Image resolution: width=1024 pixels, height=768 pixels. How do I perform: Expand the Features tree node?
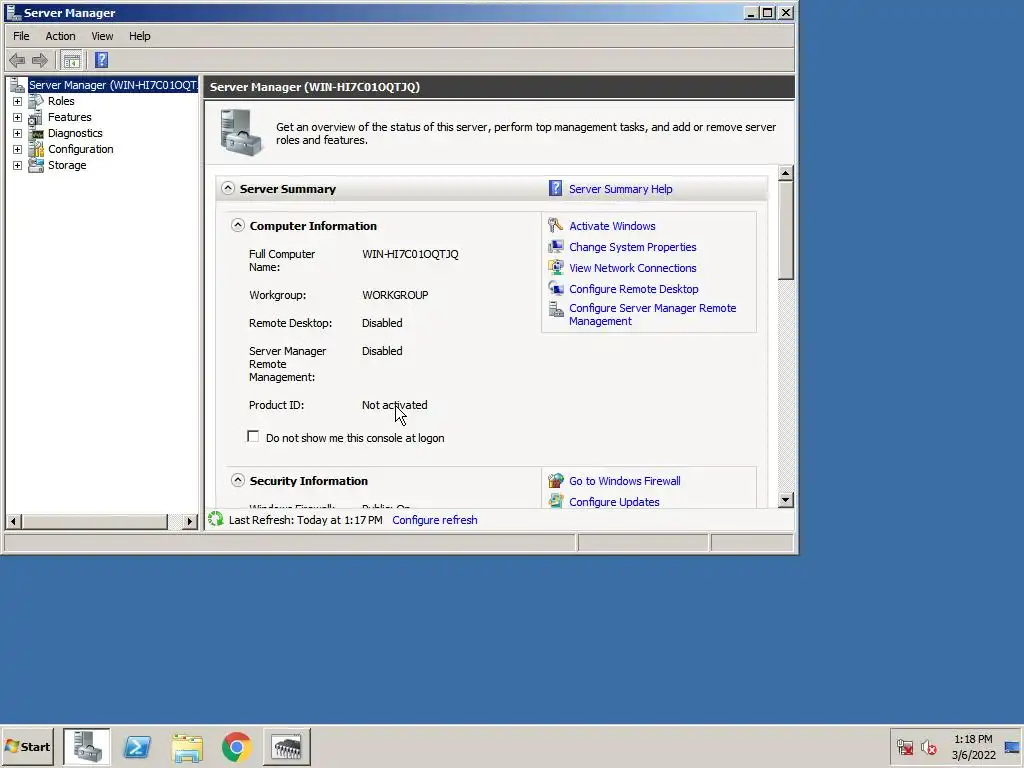point(18,118)
